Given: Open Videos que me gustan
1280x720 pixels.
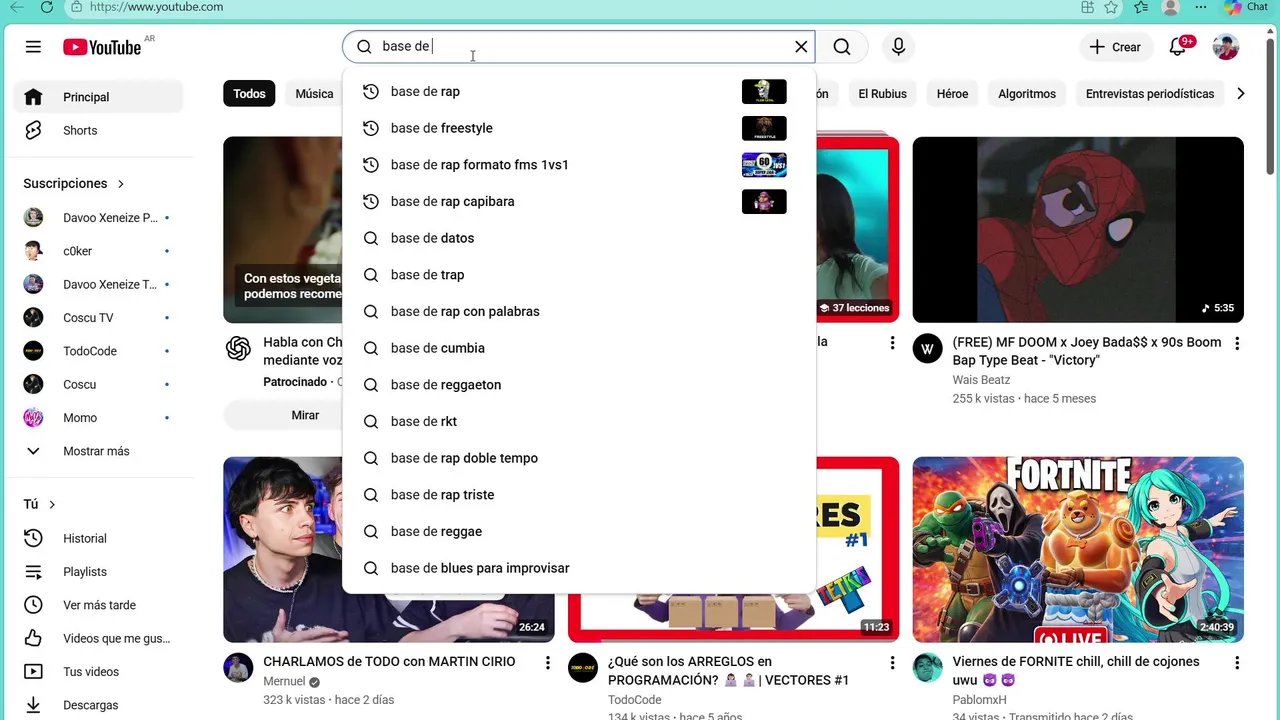Looking at the screenshot, I should click(98, 638).
